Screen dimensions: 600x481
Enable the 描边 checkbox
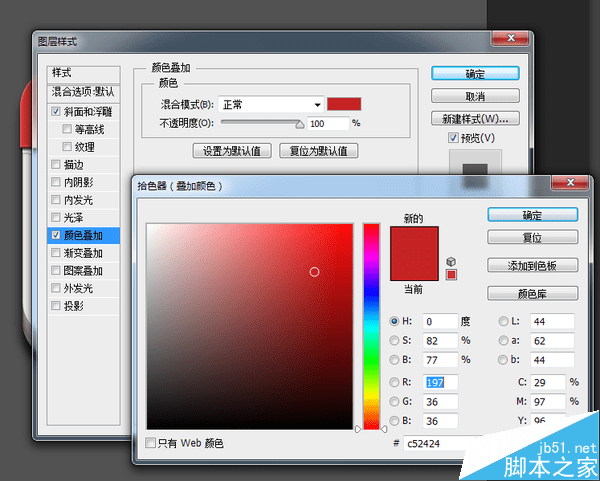56,165
